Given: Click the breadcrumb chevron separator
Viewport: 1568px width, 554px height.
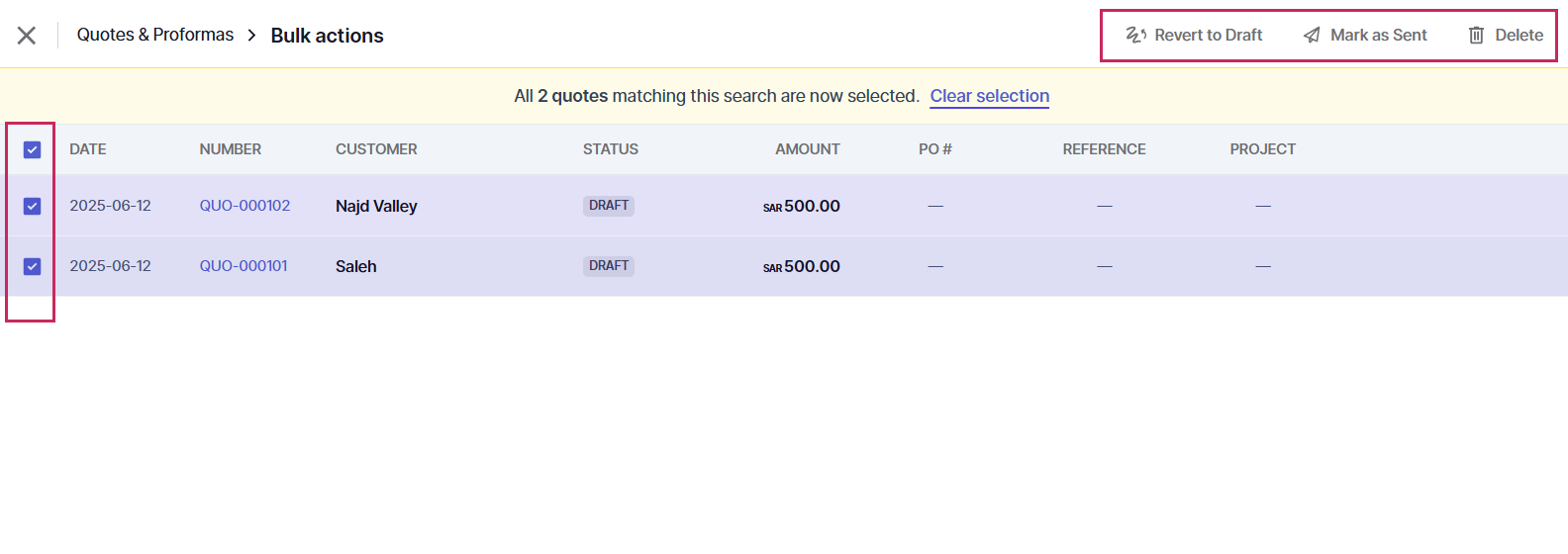Looking at the screenshot, I should pyautogui.click(x=251, y=36).
